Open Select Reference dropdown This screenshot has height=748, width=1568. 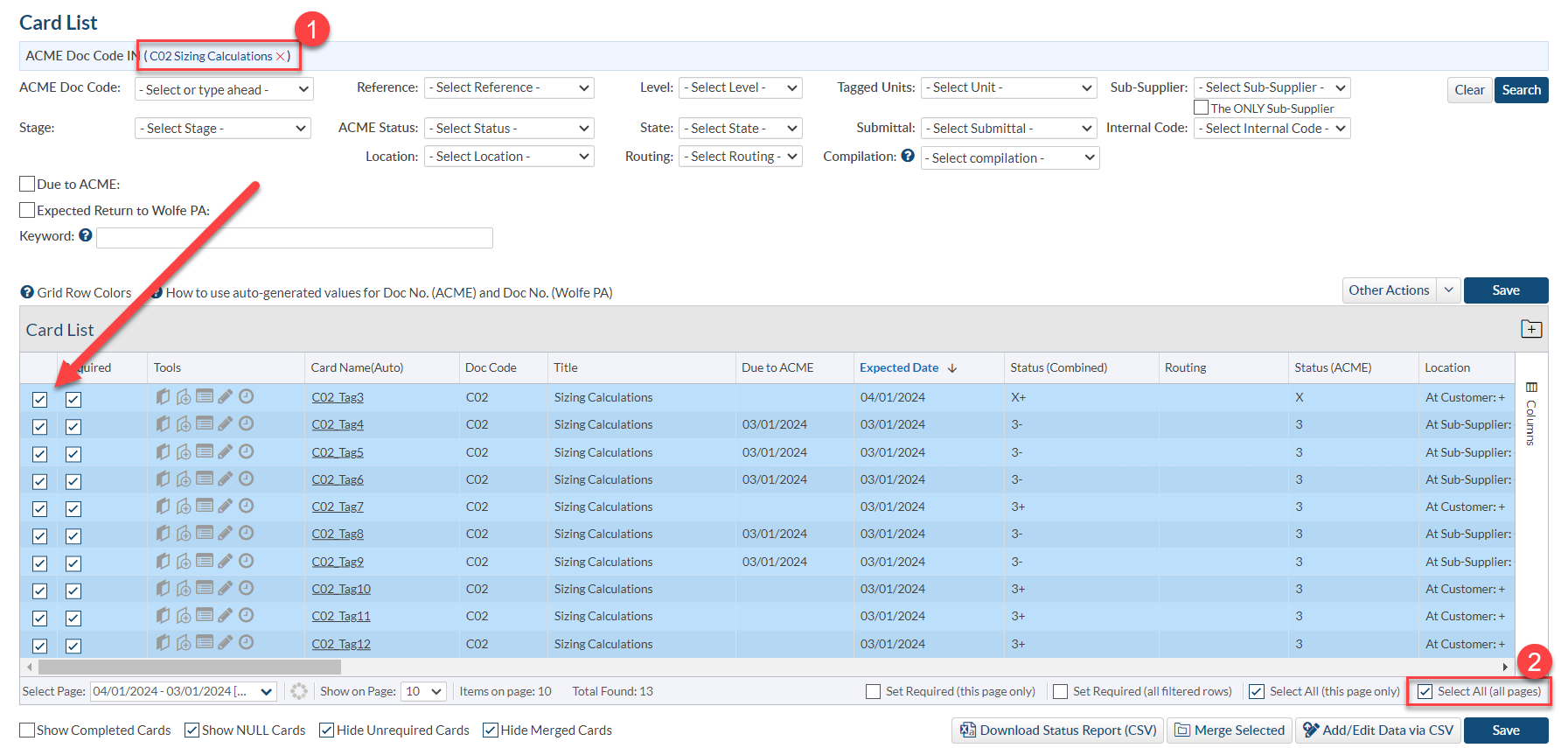point(509,87)
